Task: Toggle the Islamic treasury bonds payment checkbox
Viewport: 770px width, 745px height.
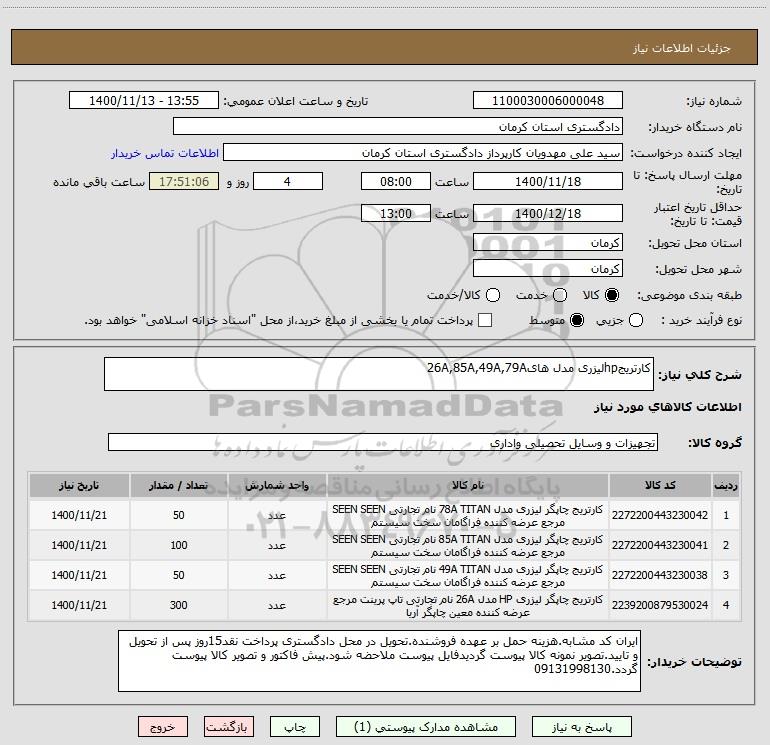Action: 485,320
